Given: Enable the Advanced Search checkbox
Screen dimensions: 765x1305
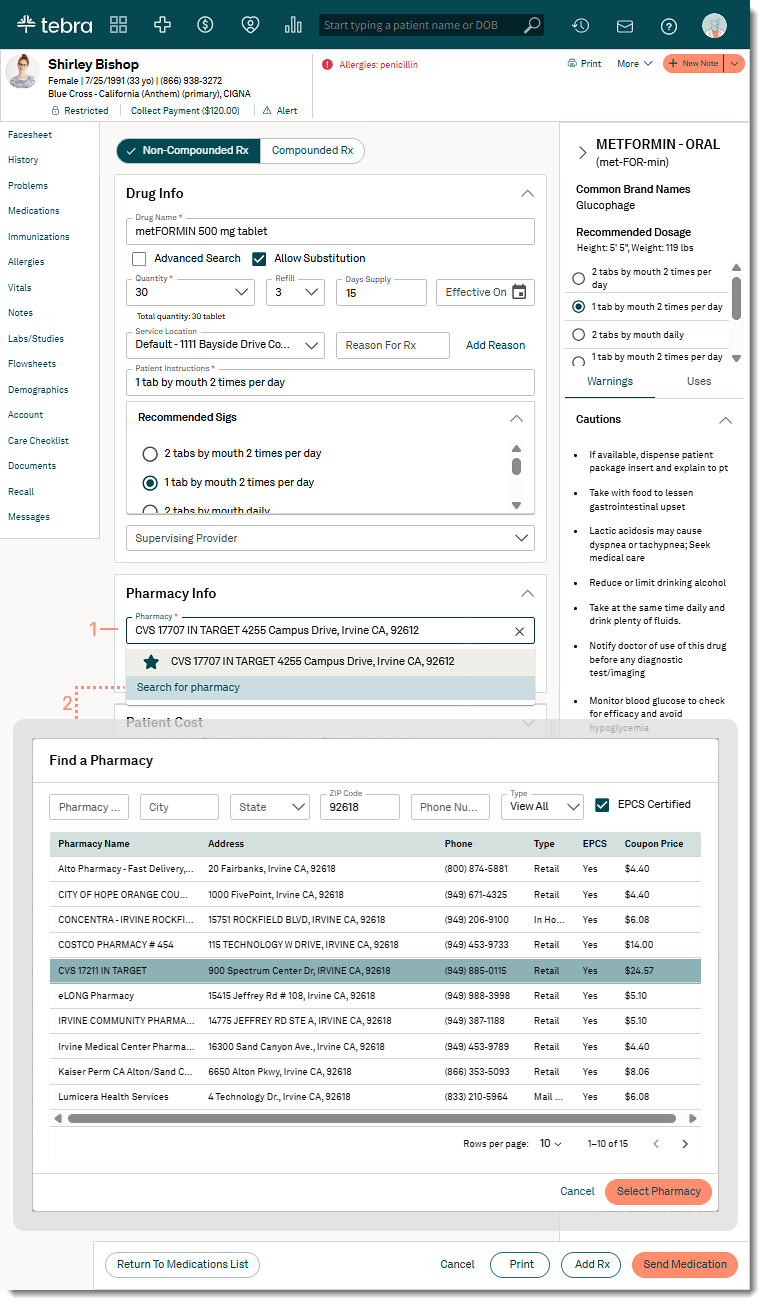Looking at the screenshot, I should coord(140,258).
